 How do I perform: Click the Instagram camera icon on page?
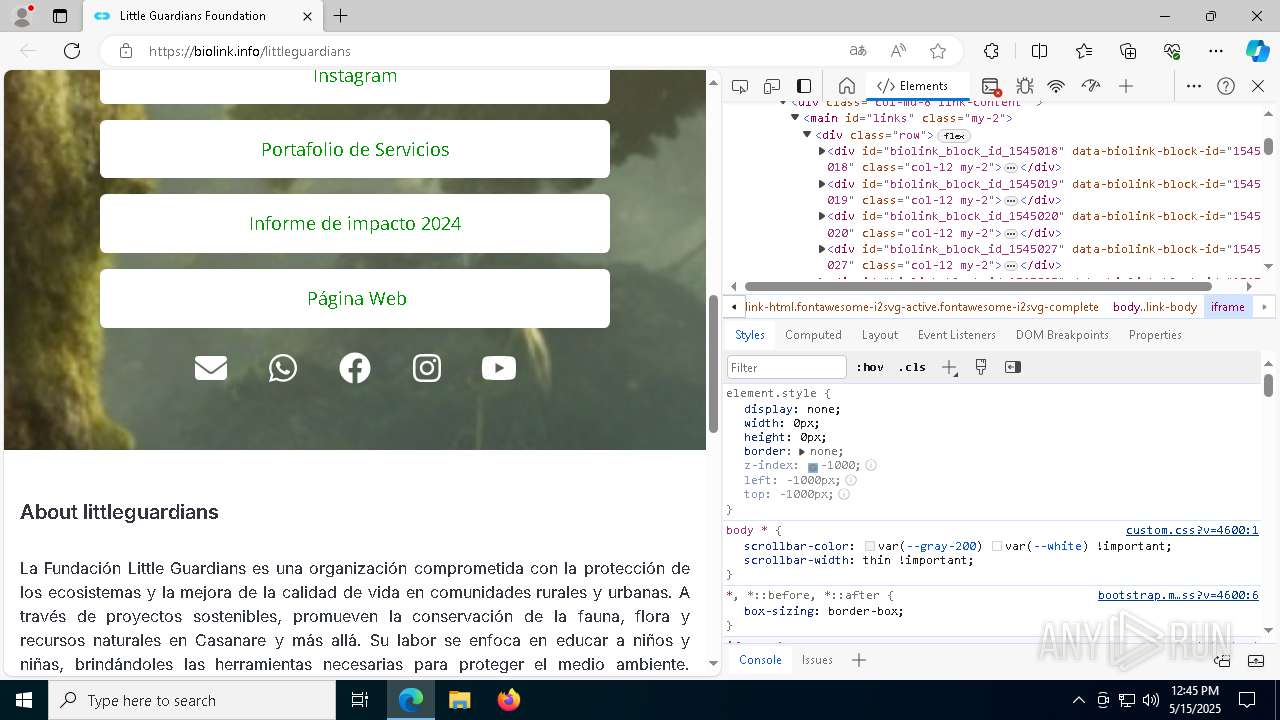pos(427,368)
